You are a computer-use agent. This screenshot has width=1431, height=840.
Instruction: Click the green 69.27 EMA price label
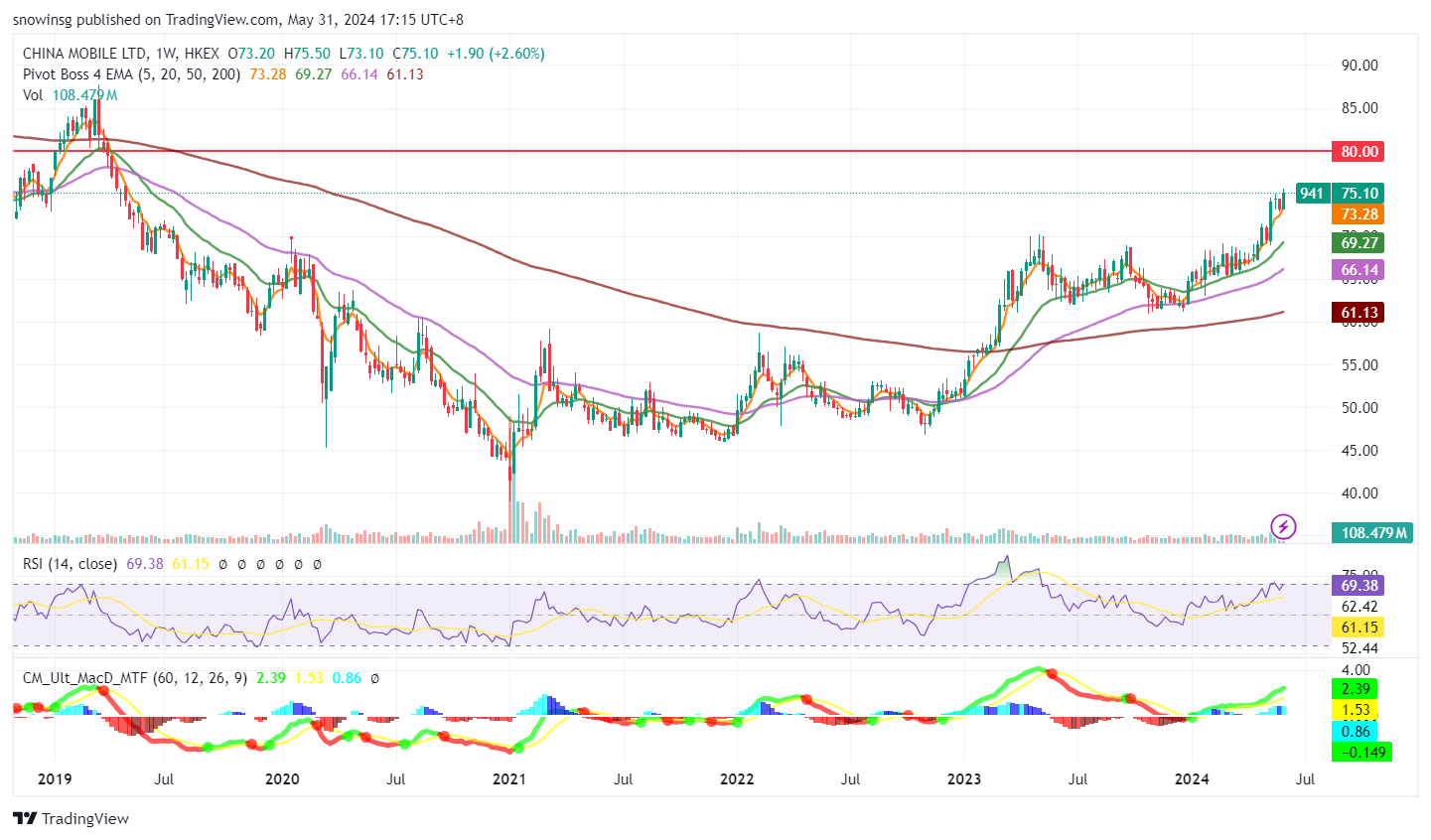(x=1359, y=242)
